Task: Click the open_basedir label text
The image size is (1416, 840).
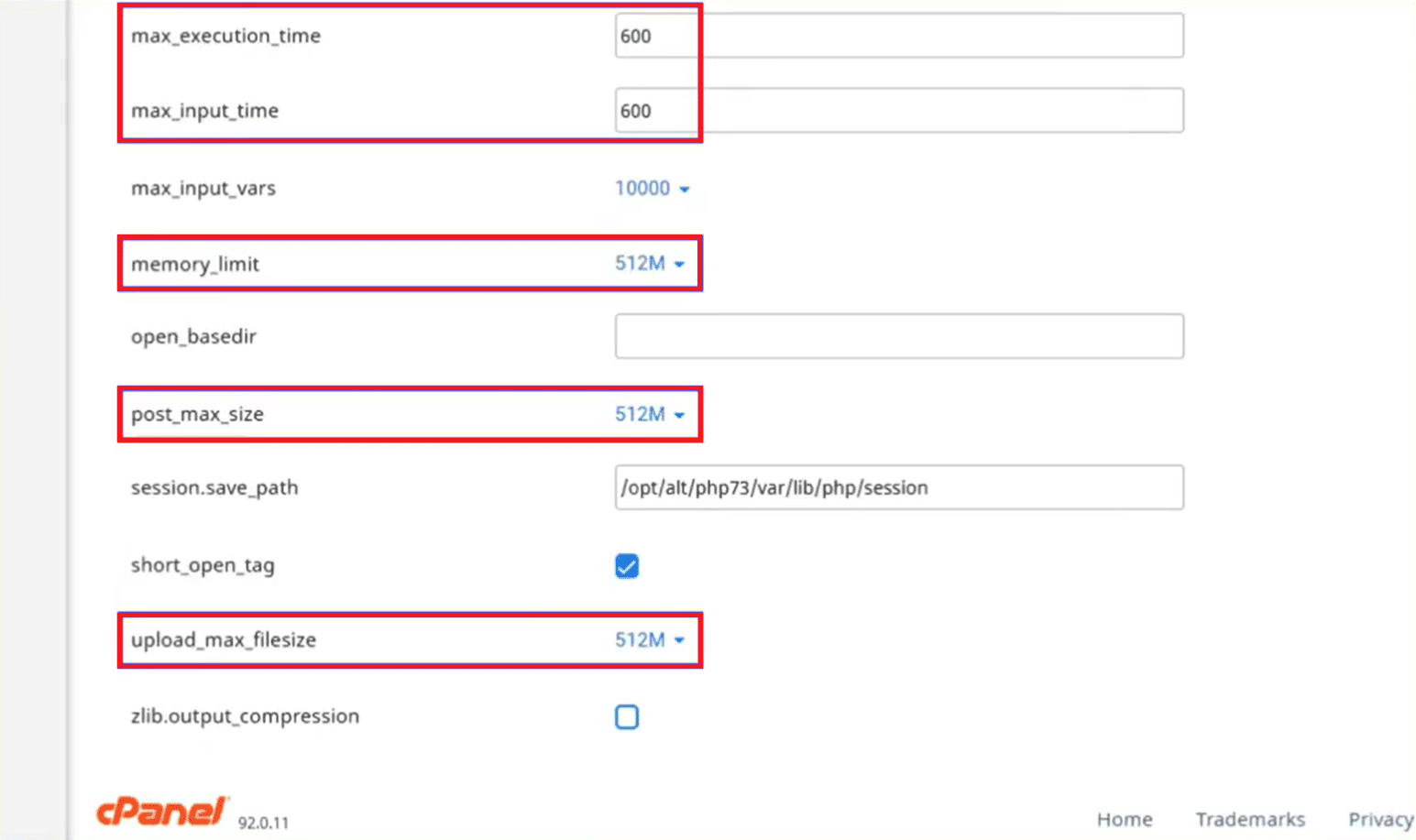Action: [x=193, y=336]
